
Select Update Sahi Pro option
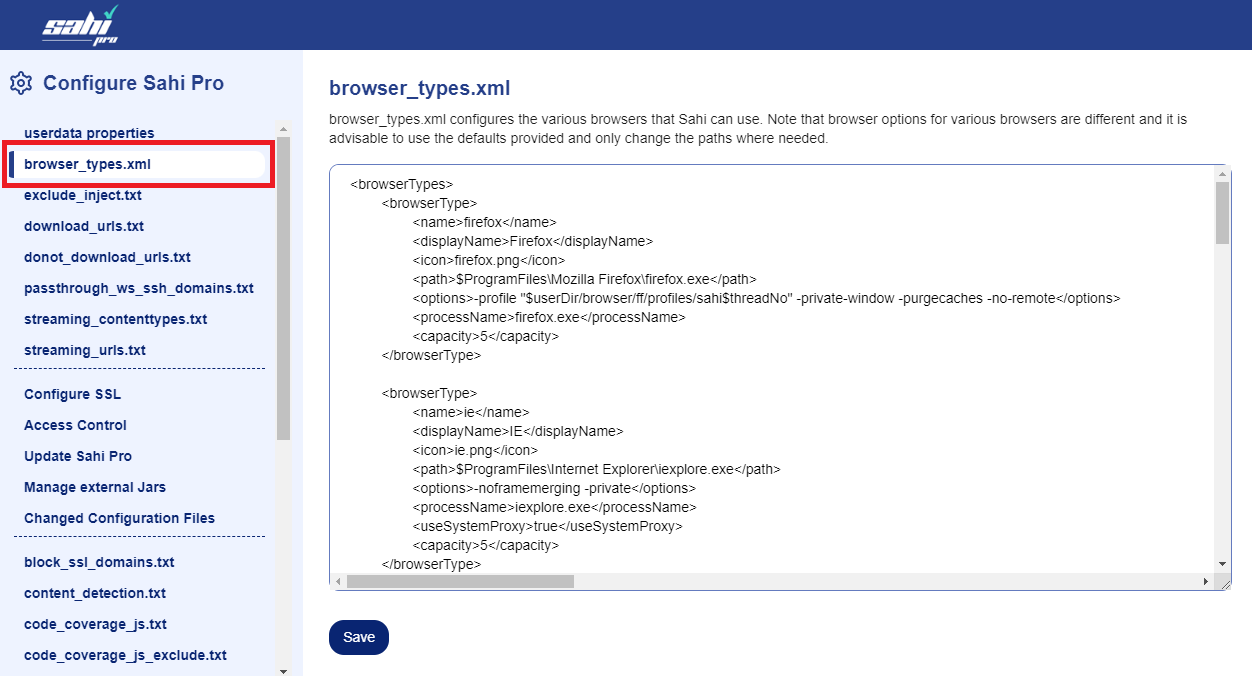point(78,456)
